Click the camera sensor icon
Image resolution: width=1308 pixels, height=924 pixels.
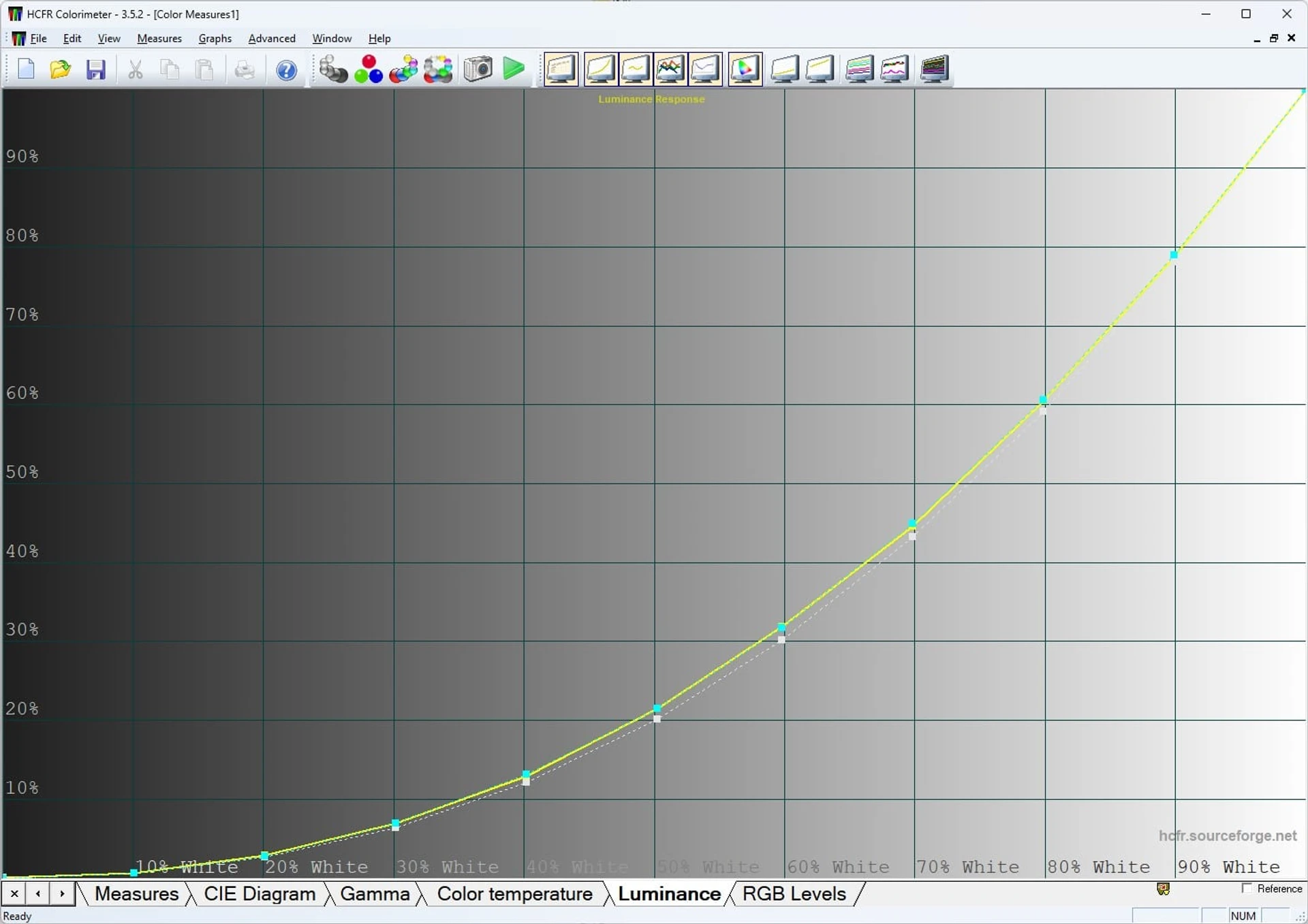[478, 69]
